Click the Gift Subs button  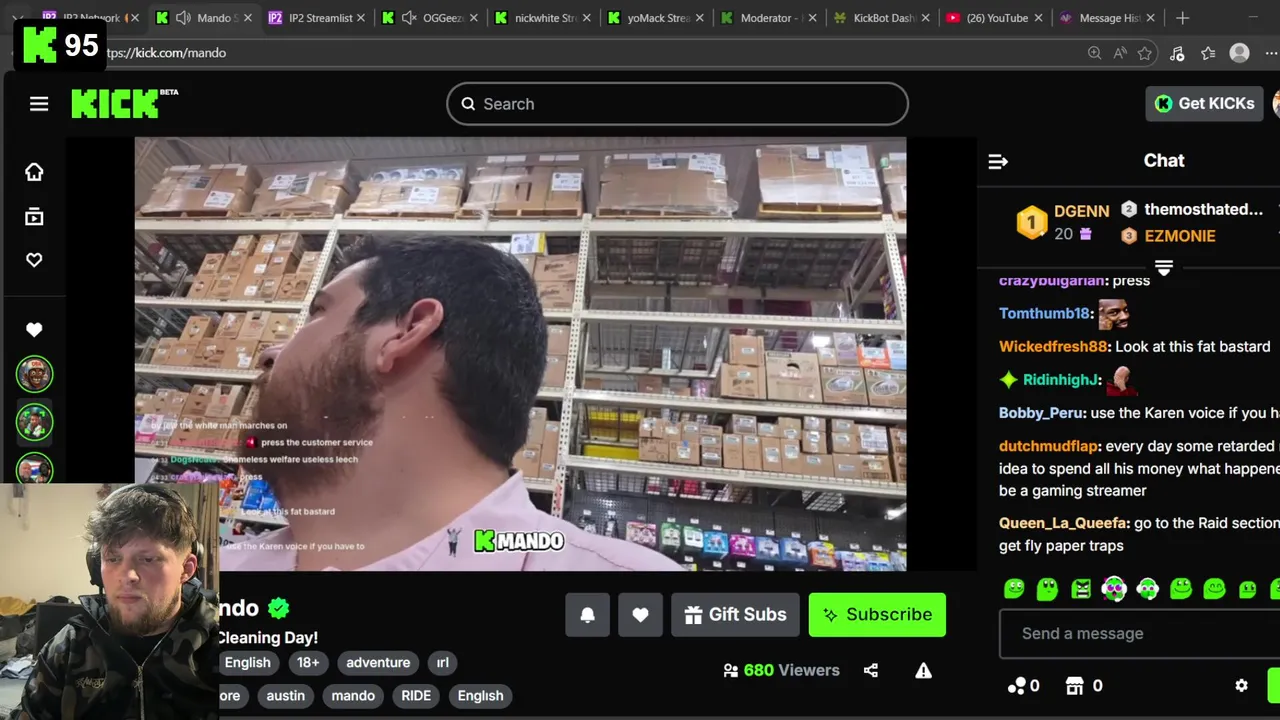[x=735, y=615]
